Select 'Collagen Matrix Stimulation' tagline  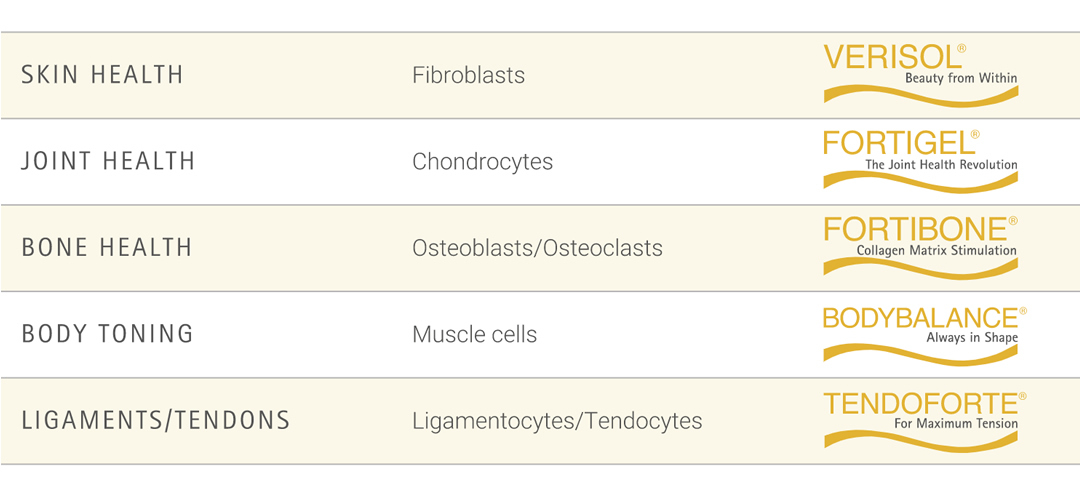click(x=936, y=250)
